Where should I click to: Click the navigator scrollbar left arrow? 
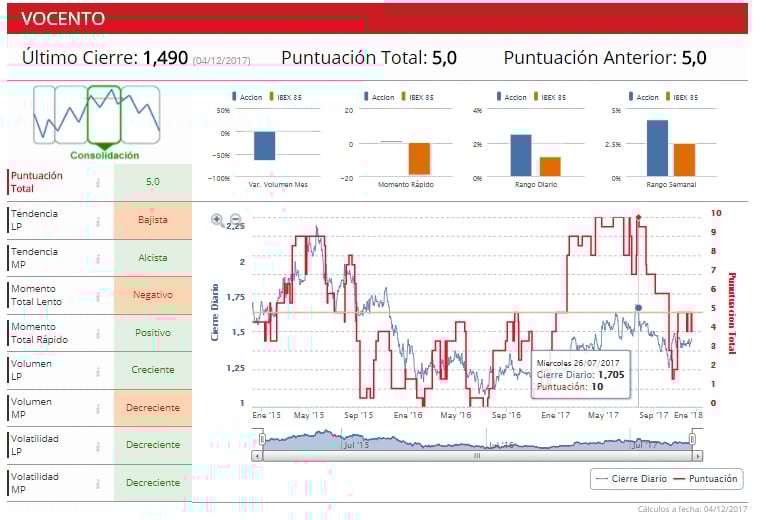257,456
